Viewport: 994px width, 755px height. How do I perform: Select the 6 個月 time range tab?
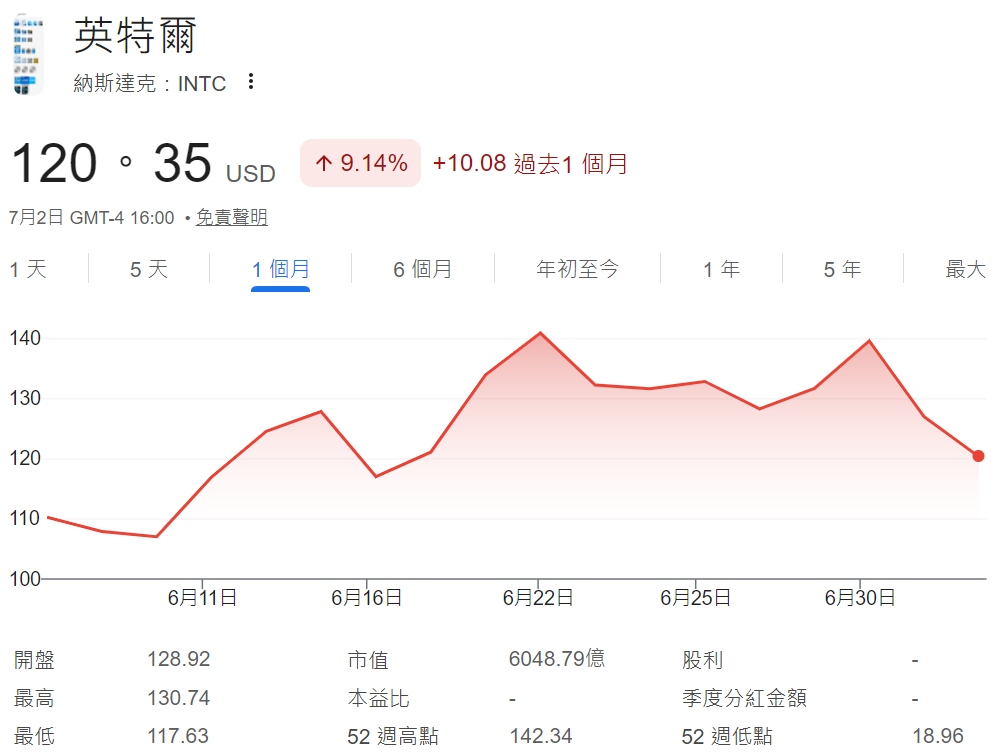click(x=422, y=269)
